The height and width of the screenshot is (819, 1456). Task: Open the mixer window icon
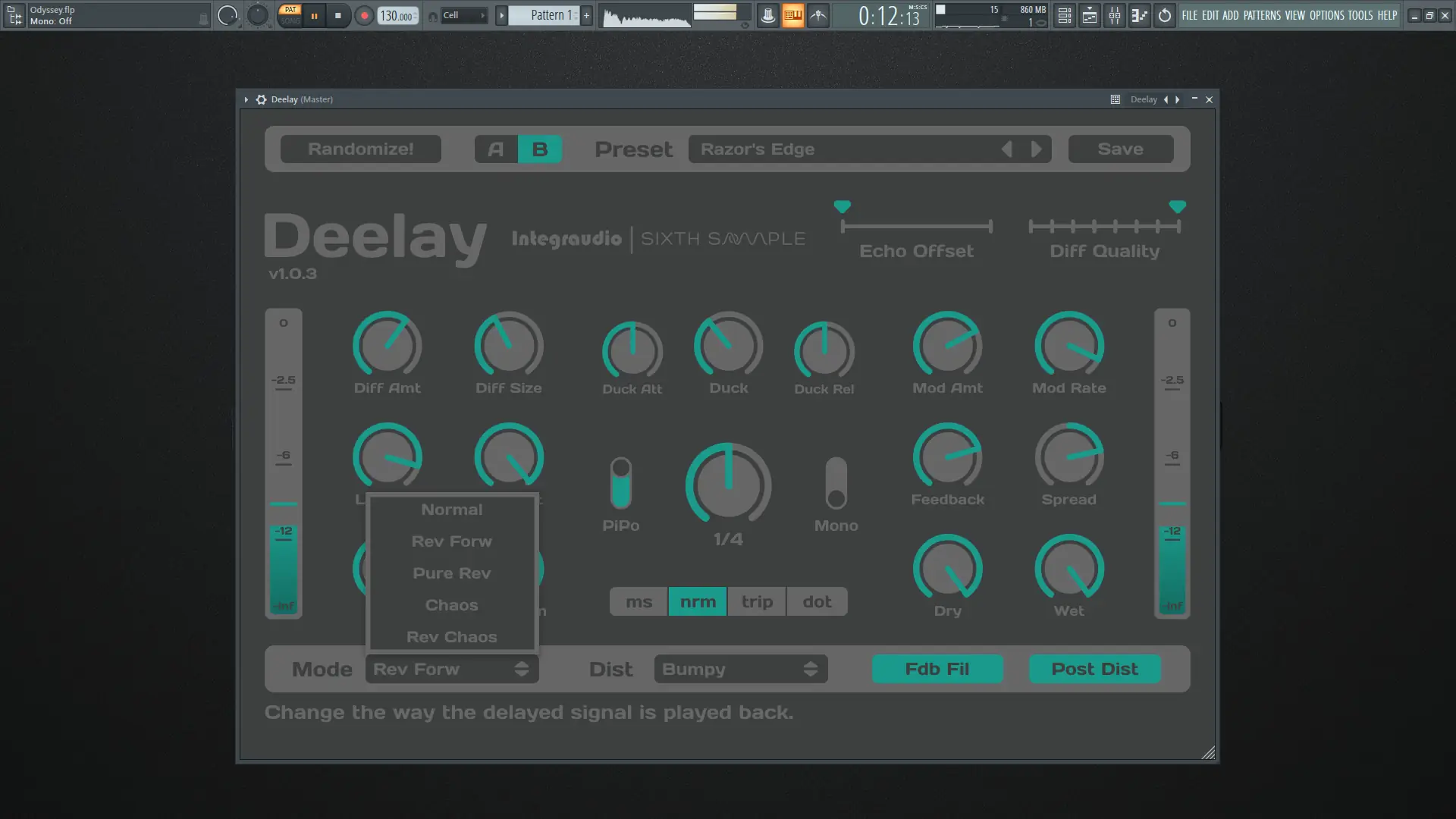1115,15
